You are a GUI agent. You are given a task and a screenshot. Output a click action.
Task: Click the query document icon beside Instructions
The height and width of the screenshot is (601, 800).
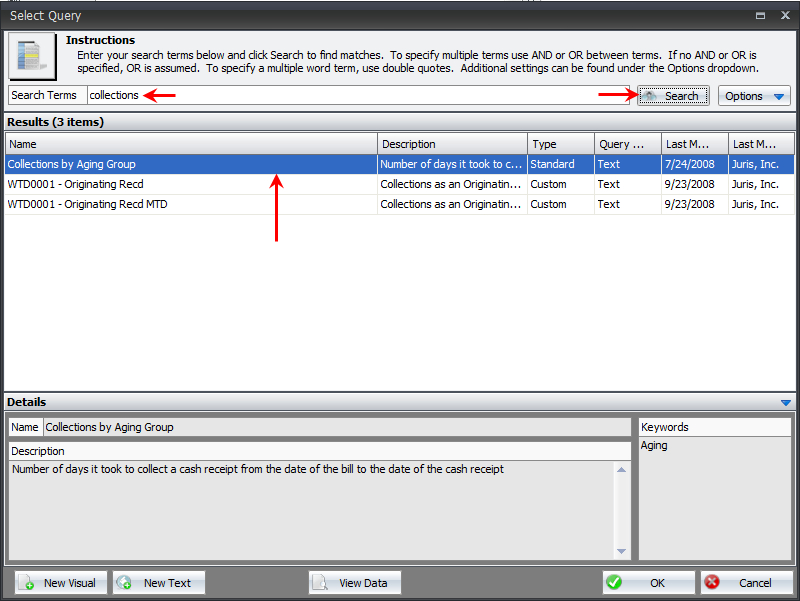(32, 57)
